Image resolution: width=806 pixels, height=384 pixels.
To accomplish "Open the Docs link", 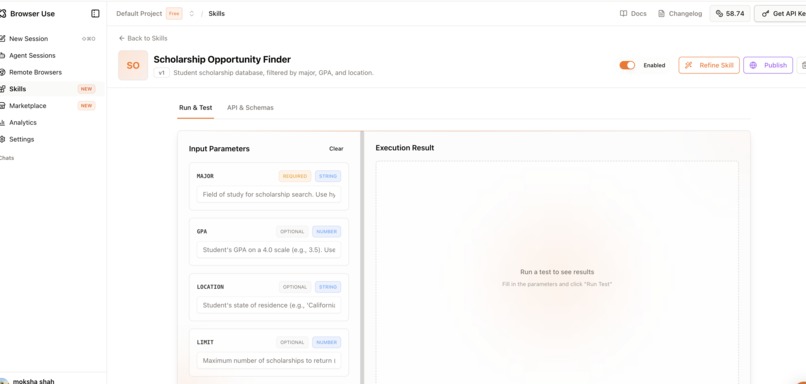I will click(x=633, y=14).
